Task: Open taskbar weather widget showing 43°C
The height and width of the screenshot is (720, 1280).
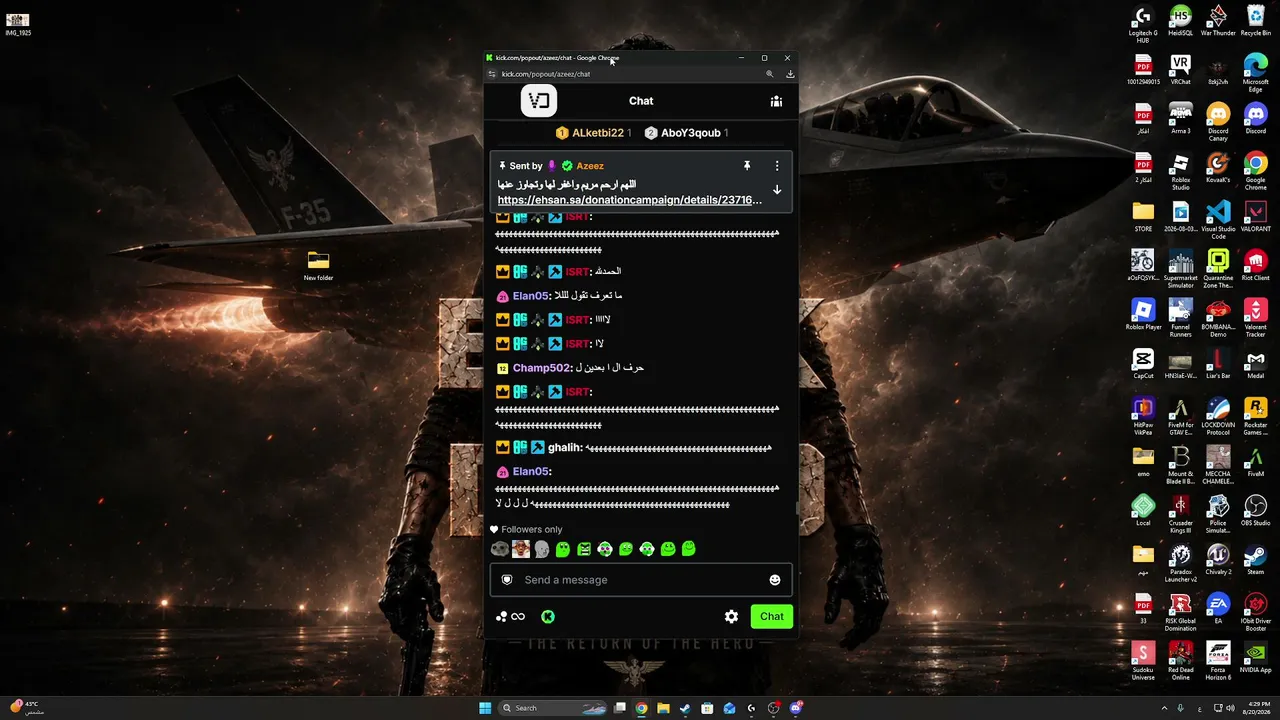Action: 26,708
